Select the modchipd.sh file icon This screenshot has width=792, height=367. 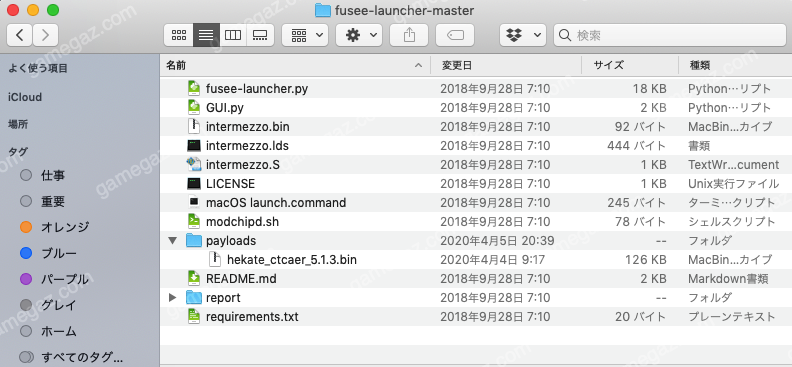(194, 222)
